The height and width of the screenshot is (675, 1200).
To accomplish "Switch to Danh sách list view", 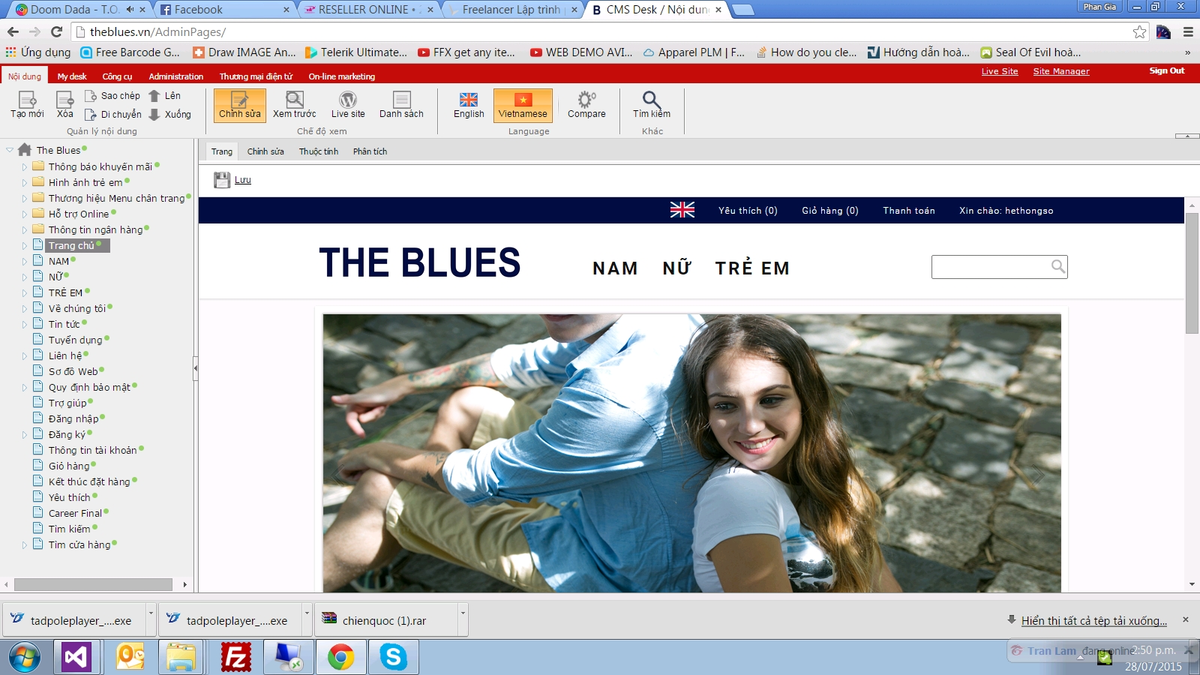I will 401,105.
